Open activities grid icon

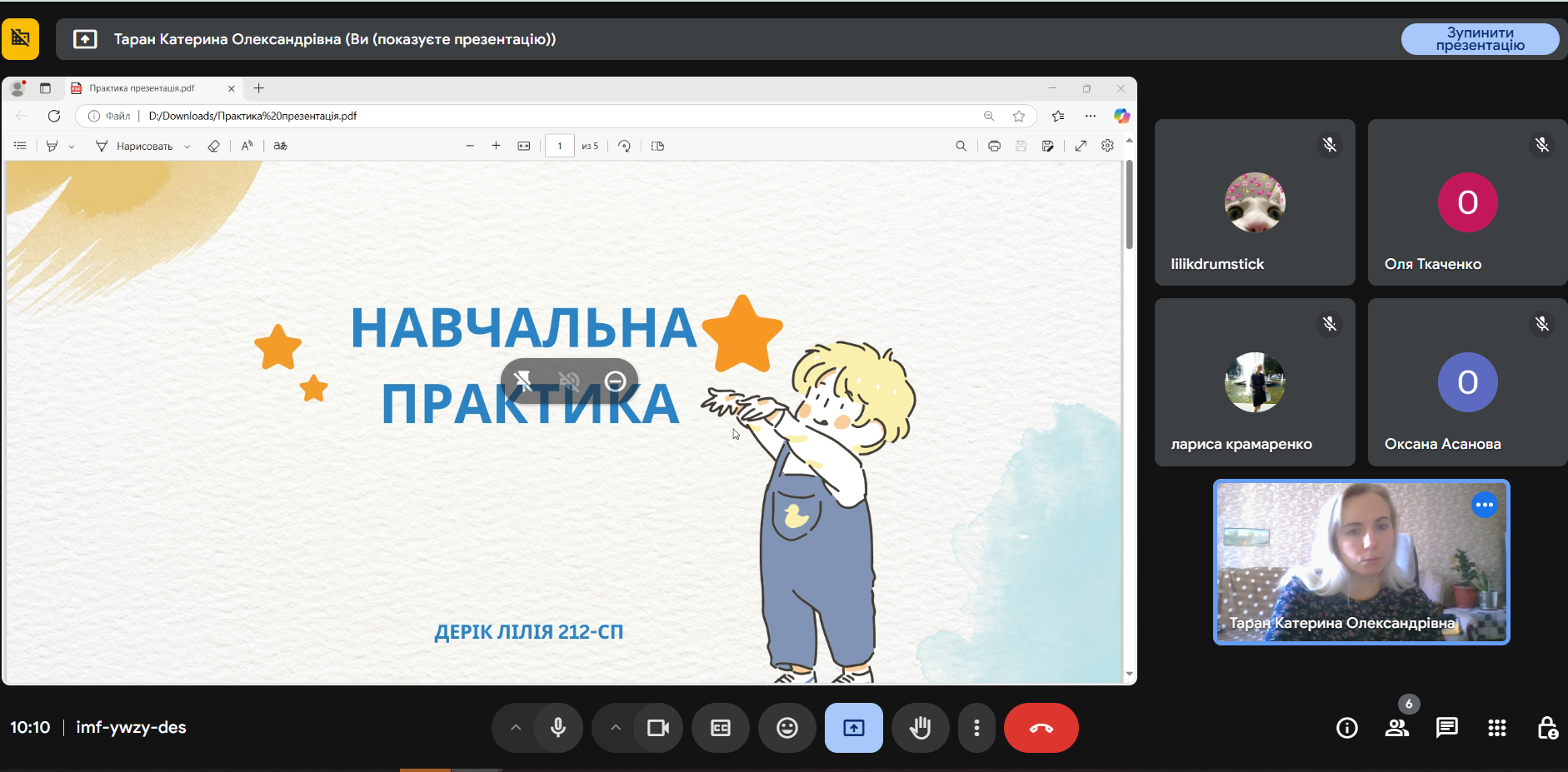coord(1496,728)
